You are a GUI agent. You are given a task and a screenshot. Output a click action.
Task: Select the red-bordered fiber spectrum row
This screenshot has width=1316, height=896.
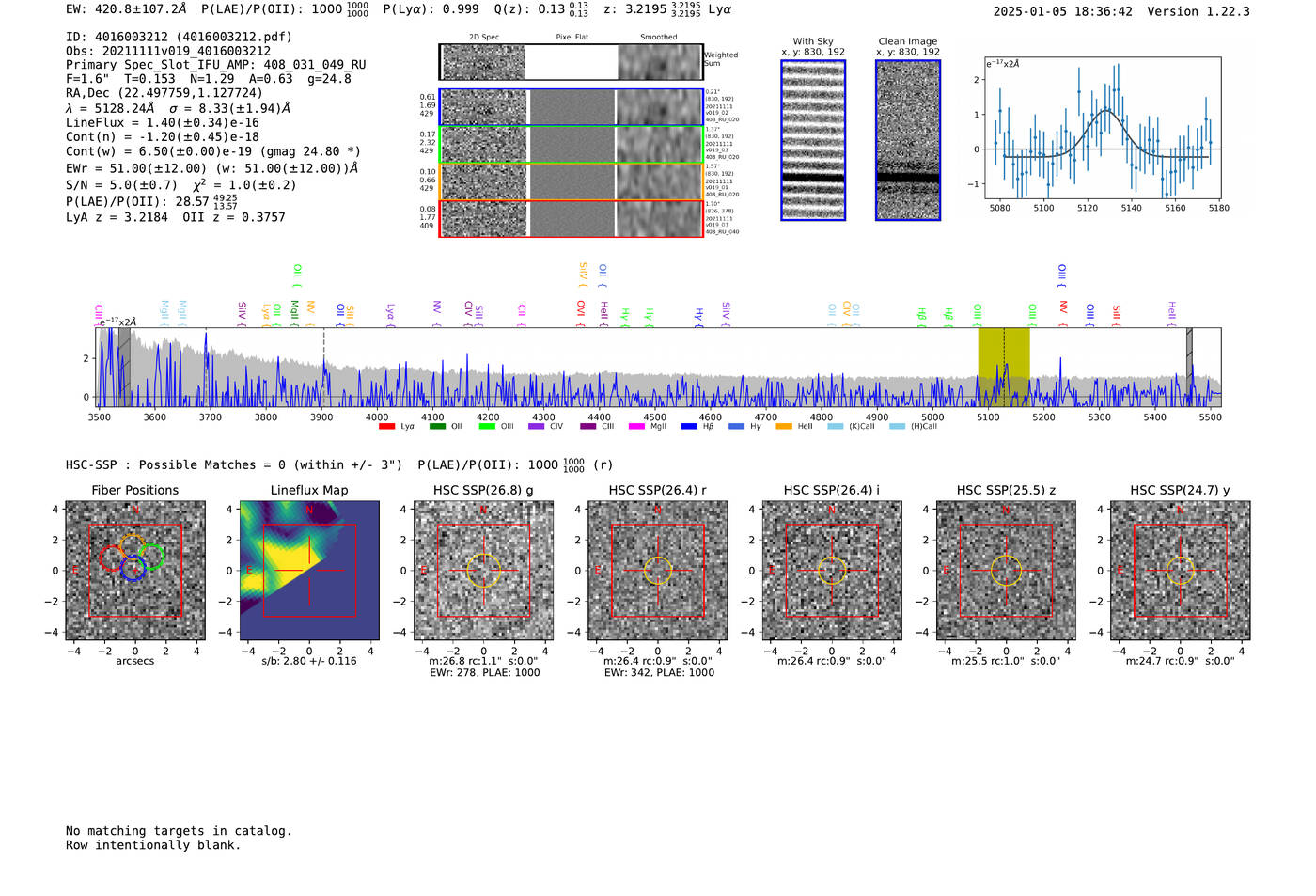tap(571, 218)
